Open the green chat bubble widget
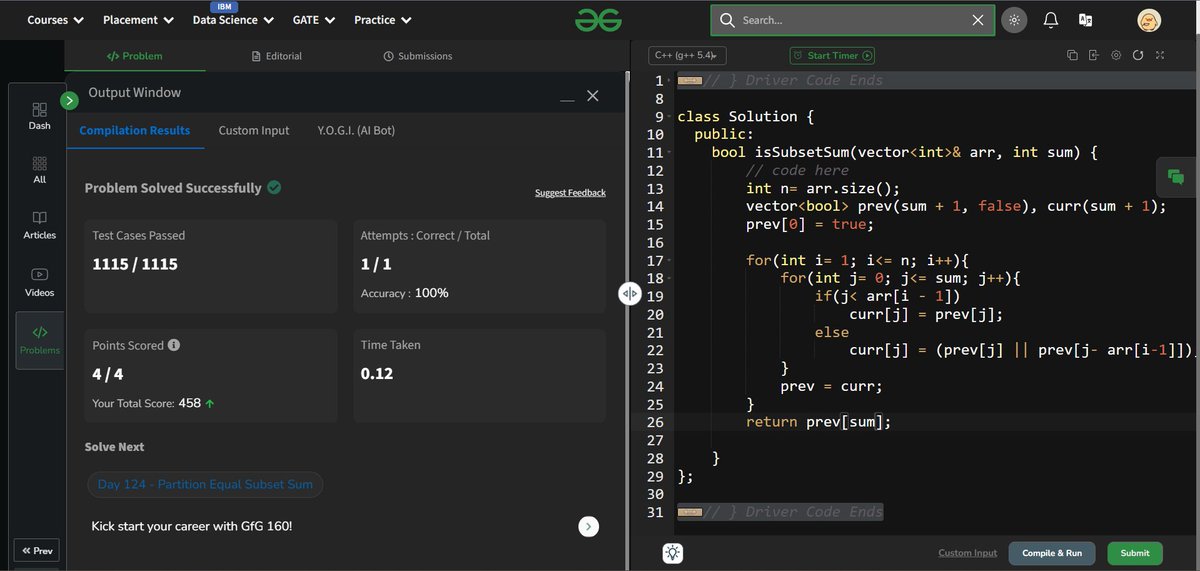Viewport: 1200px width, 571px height. 1177,177
